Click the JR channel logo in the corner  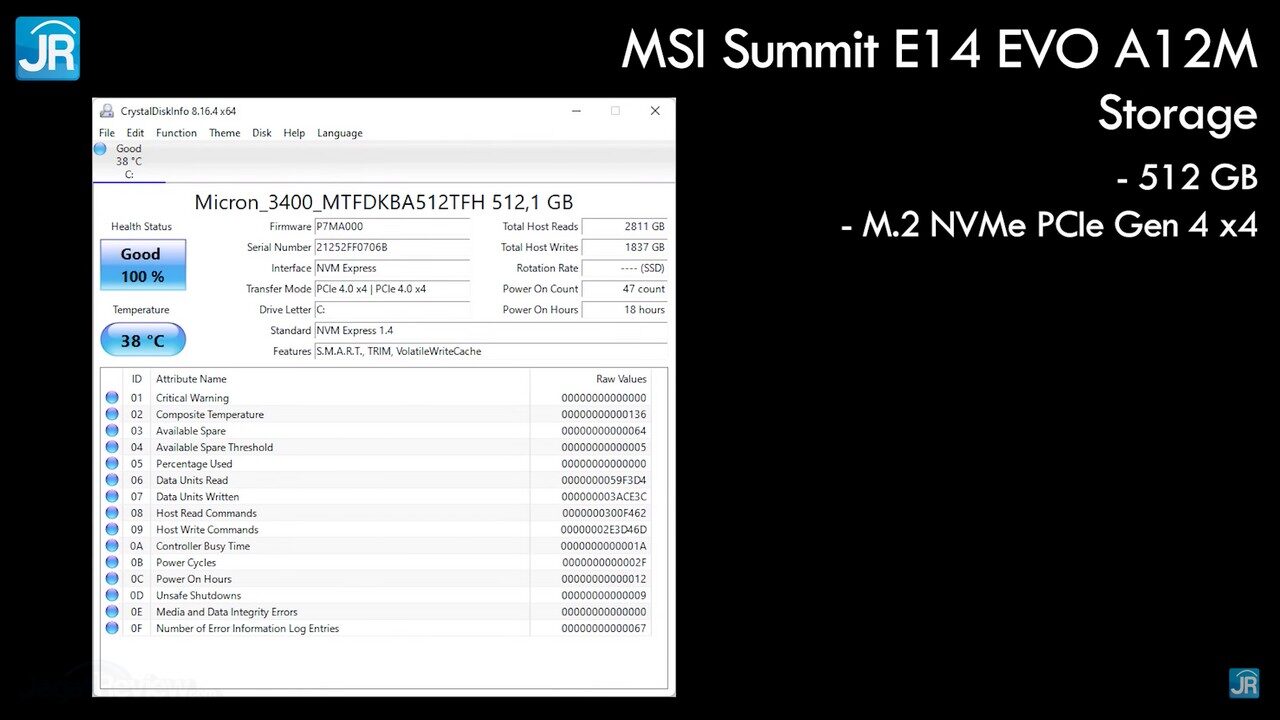tap(46, 47)
